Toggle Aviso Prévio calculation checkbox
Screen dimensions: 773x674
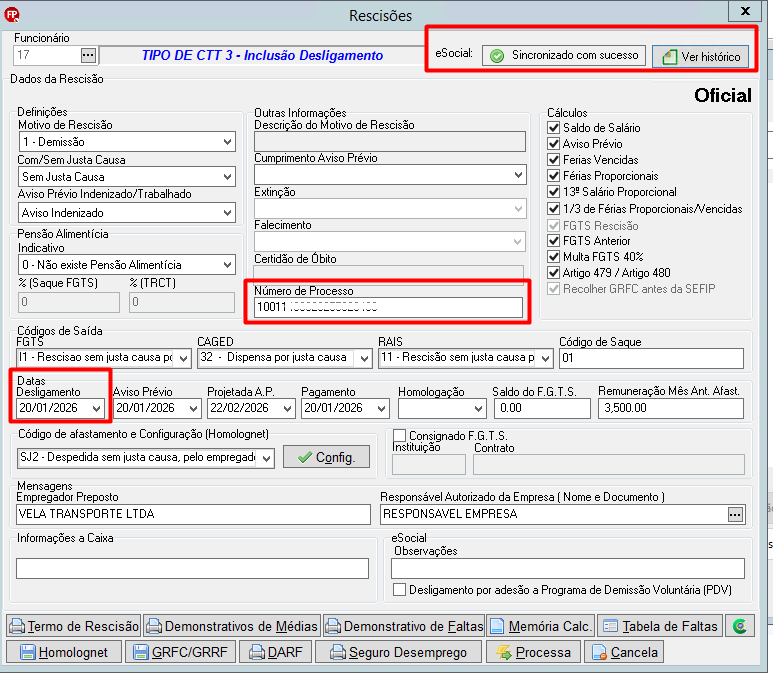(x=554, y=144)
